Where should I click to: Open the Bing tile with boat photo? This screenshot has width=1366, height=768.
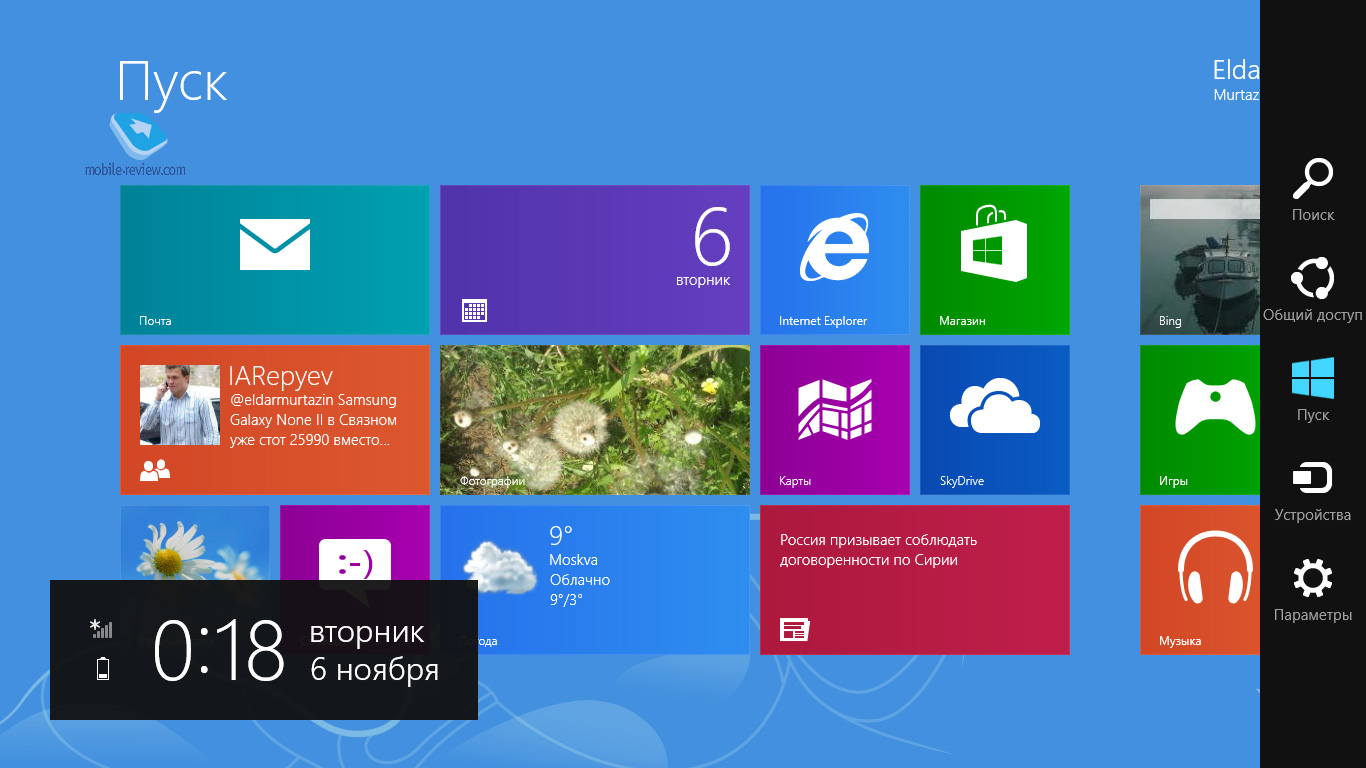(1200, 260)
